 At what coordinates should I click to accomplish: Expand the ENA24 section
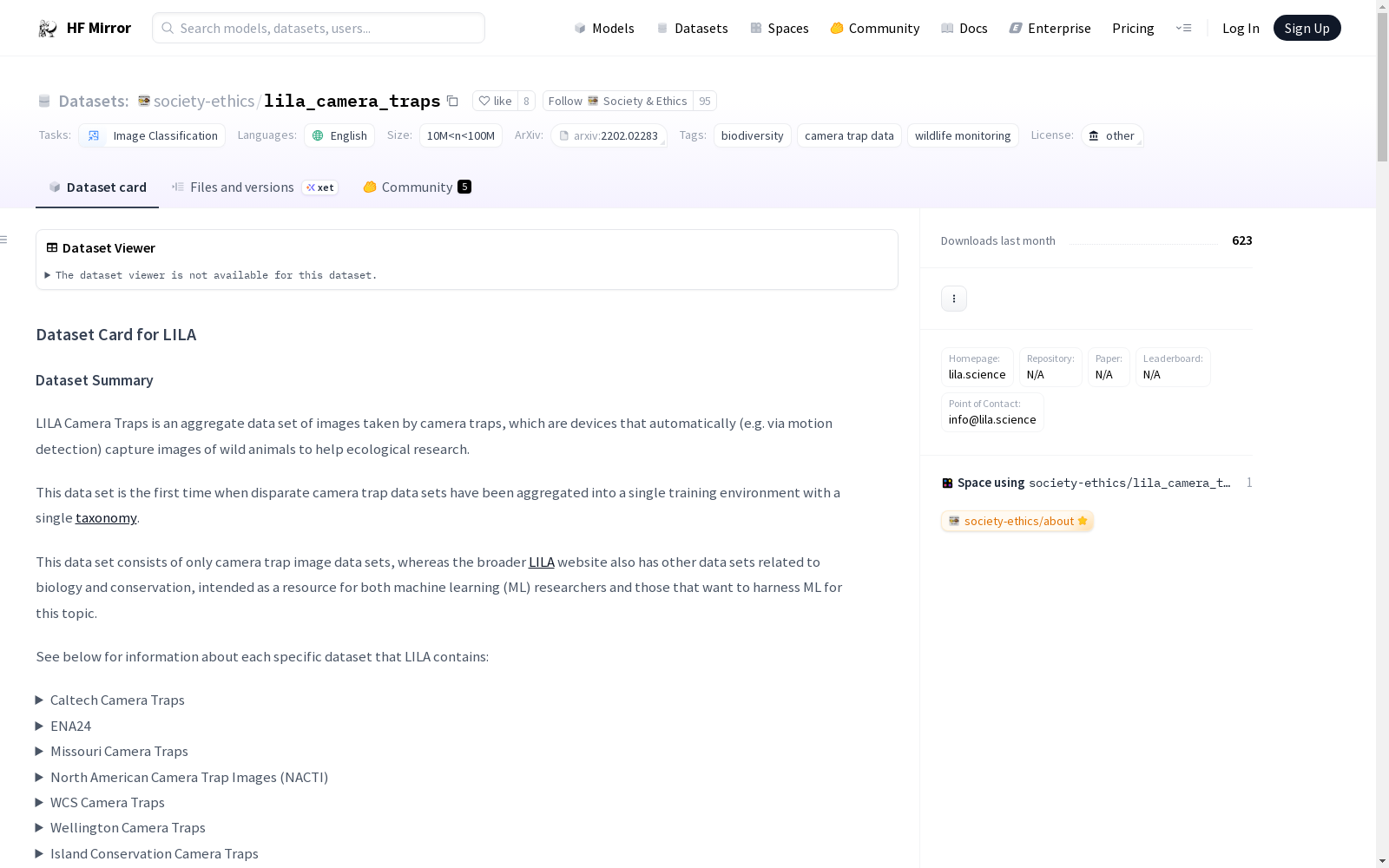tap(63, 727)
